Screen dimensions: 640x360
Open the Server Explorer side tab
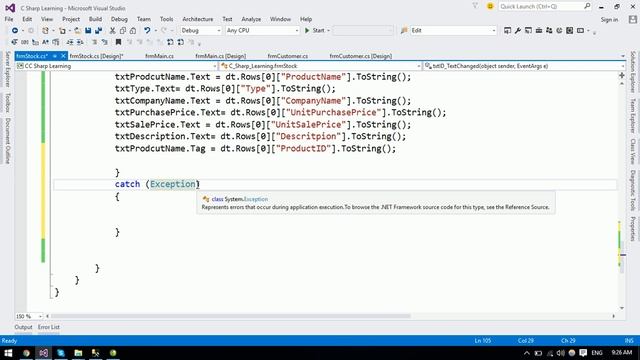click(x=7, y=69)
